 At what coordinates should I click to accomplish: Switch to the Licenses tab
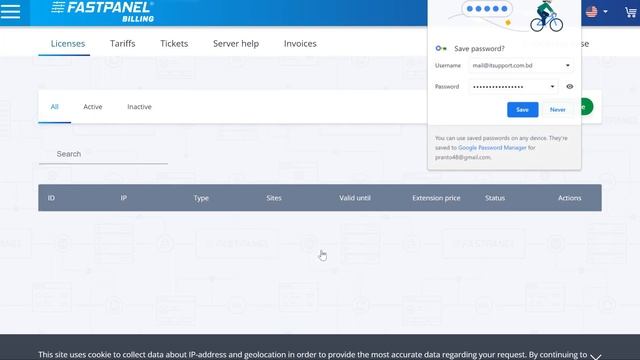pos(68,44)
